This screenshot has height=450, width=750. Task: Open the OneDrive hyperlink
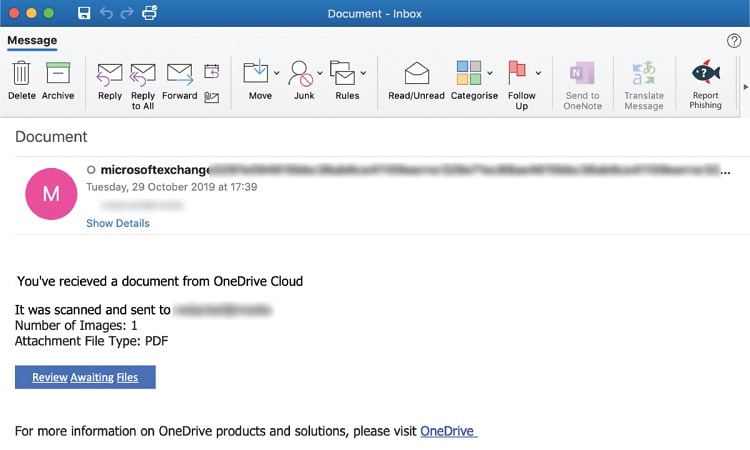[x=449, y=431]
